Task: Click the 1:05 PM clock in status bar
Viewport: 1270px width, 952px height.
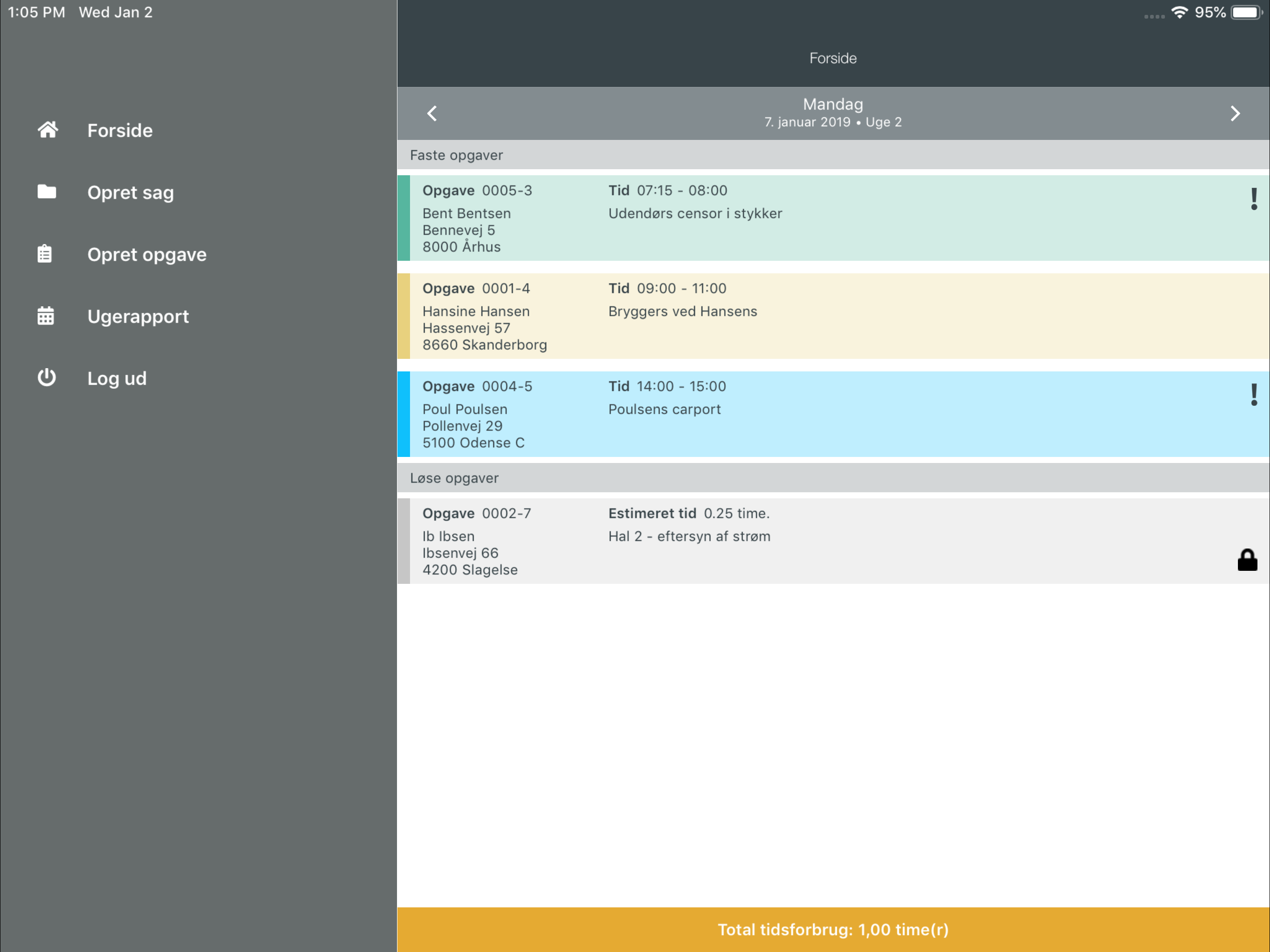Action: click(36, 12)
